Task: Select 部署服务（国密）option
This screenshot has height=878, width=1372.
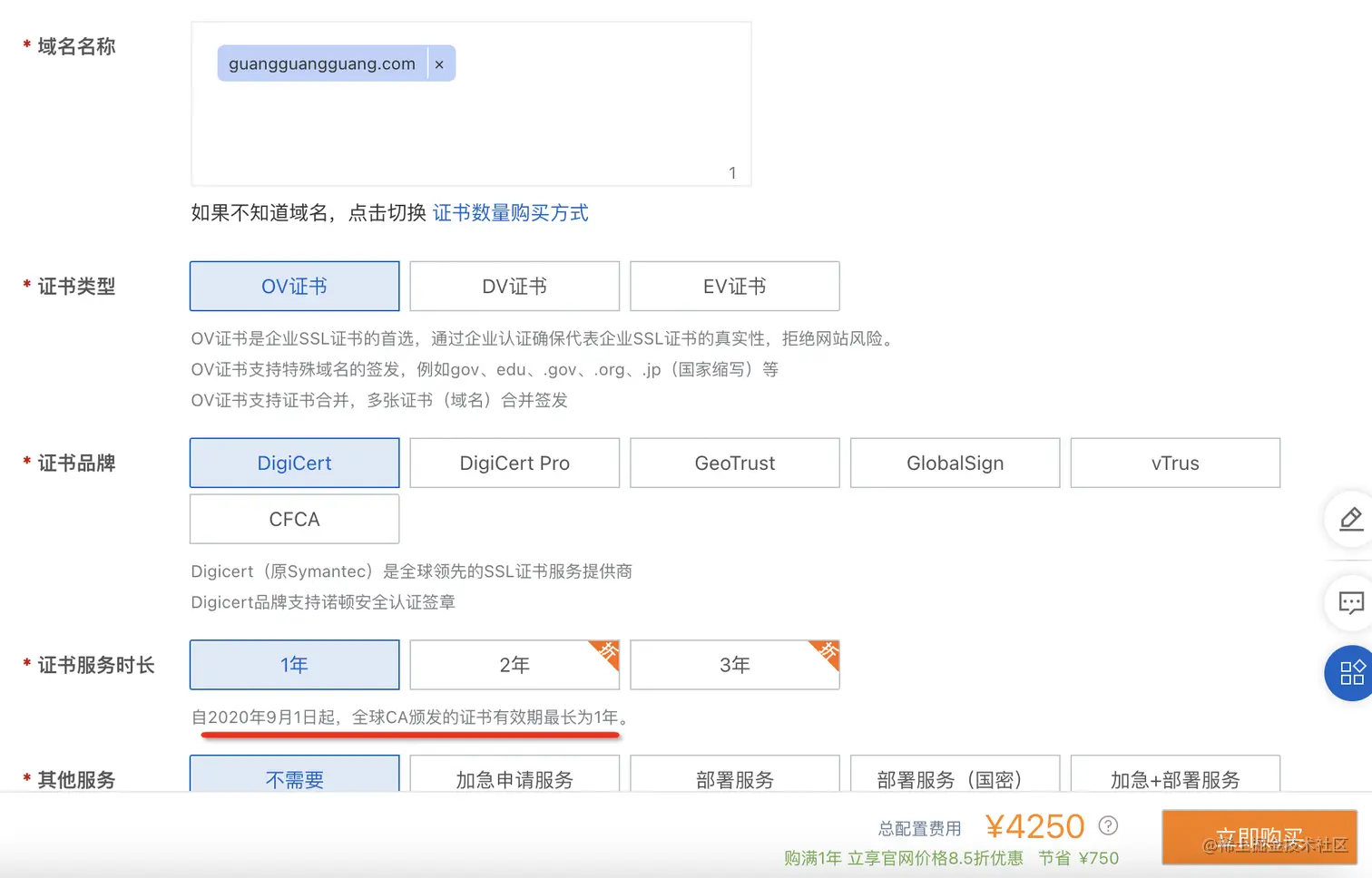Action: tap(955, 774)
